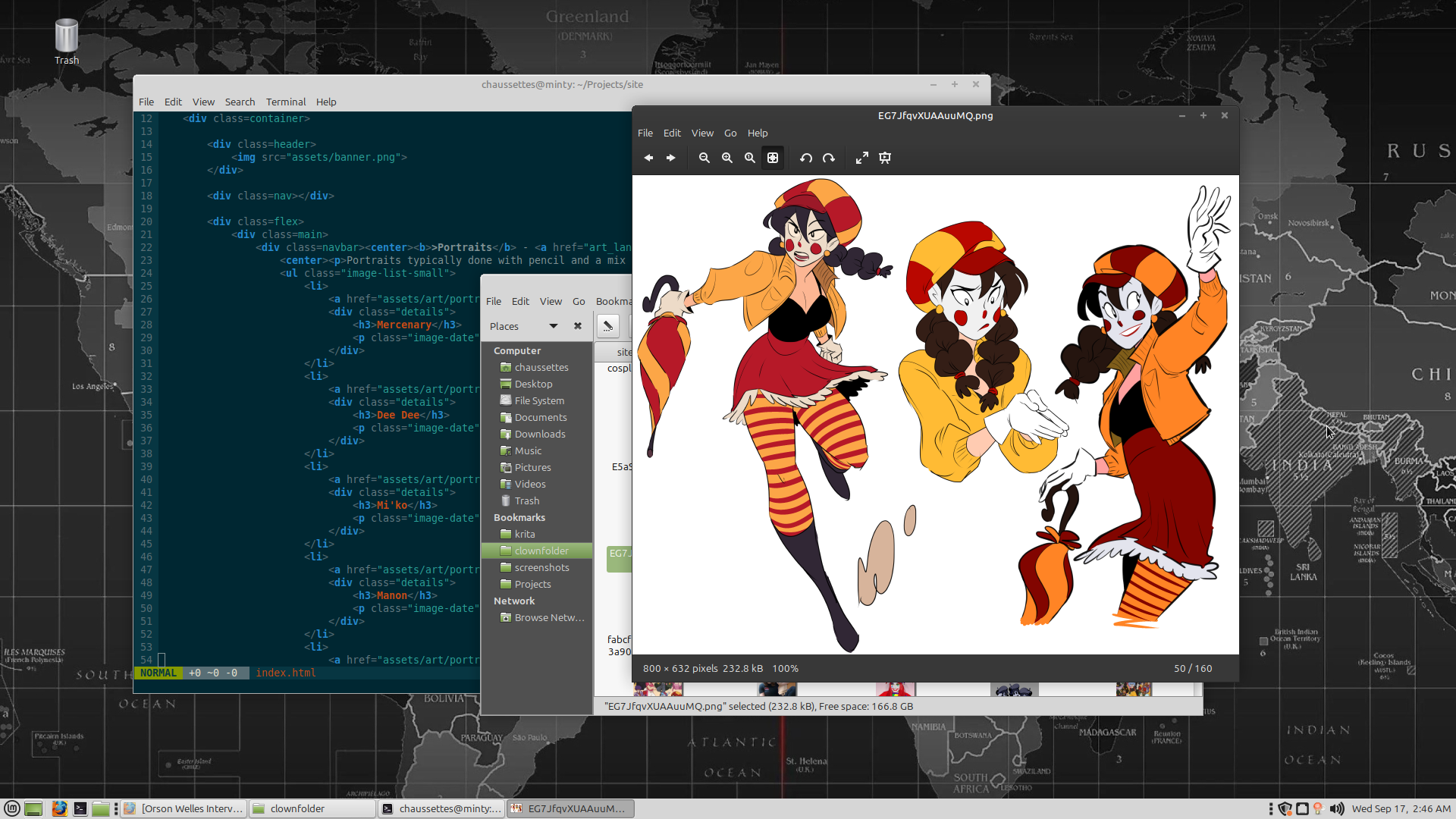Screen dimensions: 1456x819
Task: Click Redshift lightbulb tray icon
Action: tap(1318, 808)
